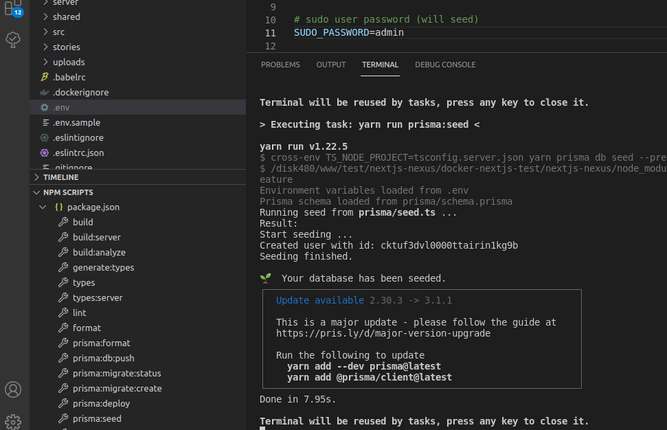Click wrench icon of format script

click(63, 328)
